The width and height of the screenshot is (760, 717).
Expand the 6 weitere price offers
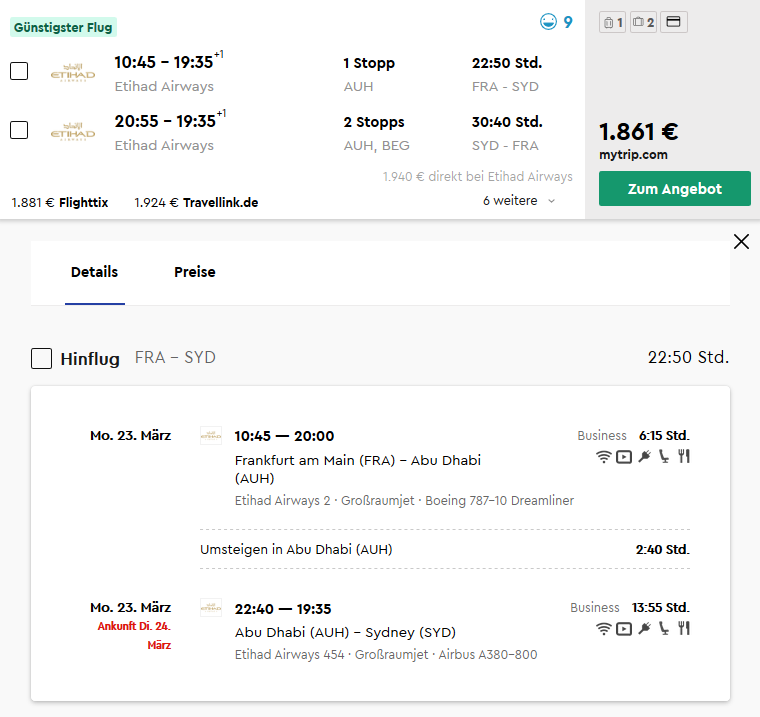pyautogui.click(x=519, y=201)
